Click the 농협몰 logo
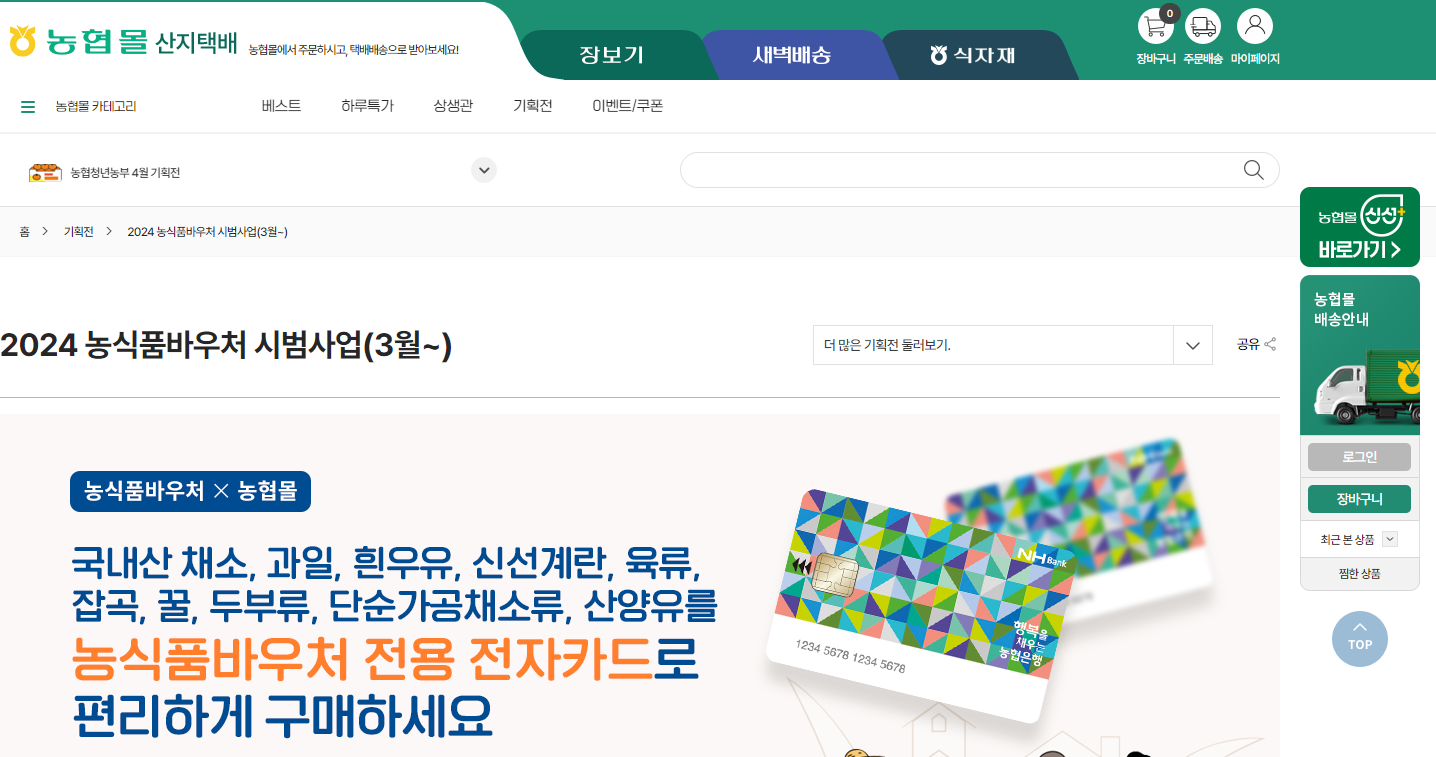 click(x=78, y=42)
